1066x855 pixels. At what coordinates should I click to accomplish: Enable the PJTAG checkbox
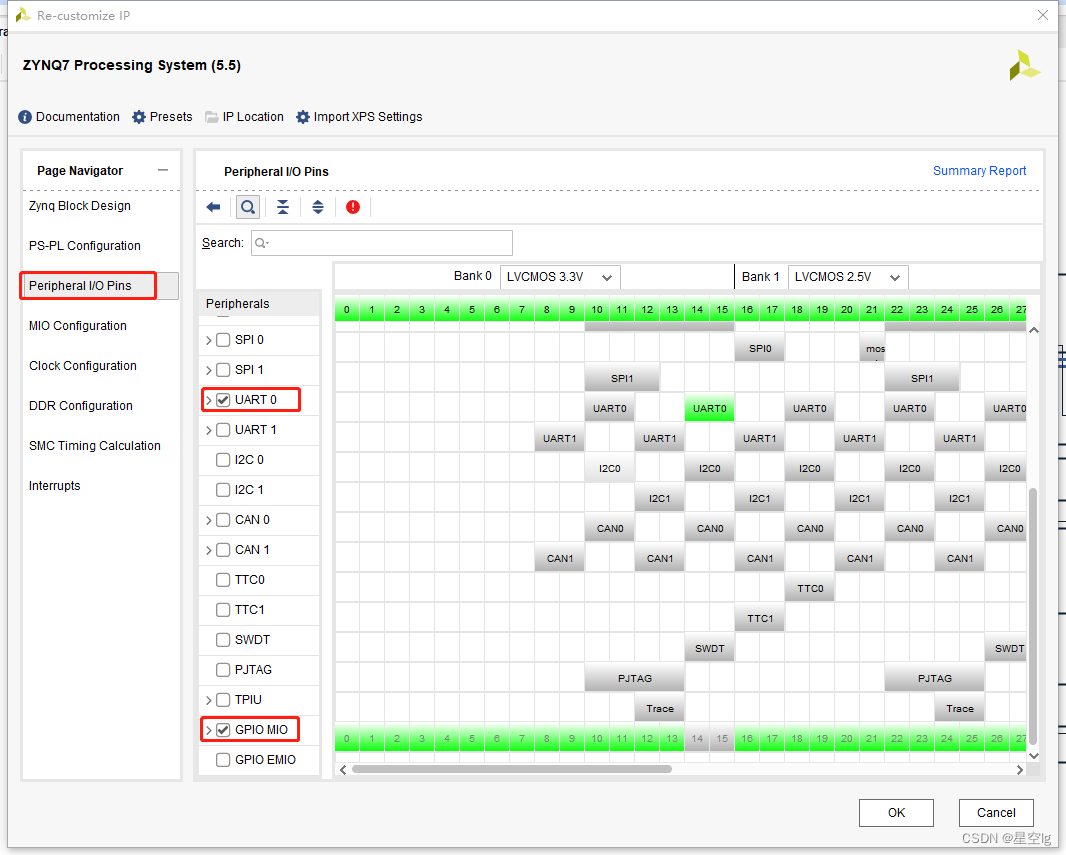(x=223, y=669)
